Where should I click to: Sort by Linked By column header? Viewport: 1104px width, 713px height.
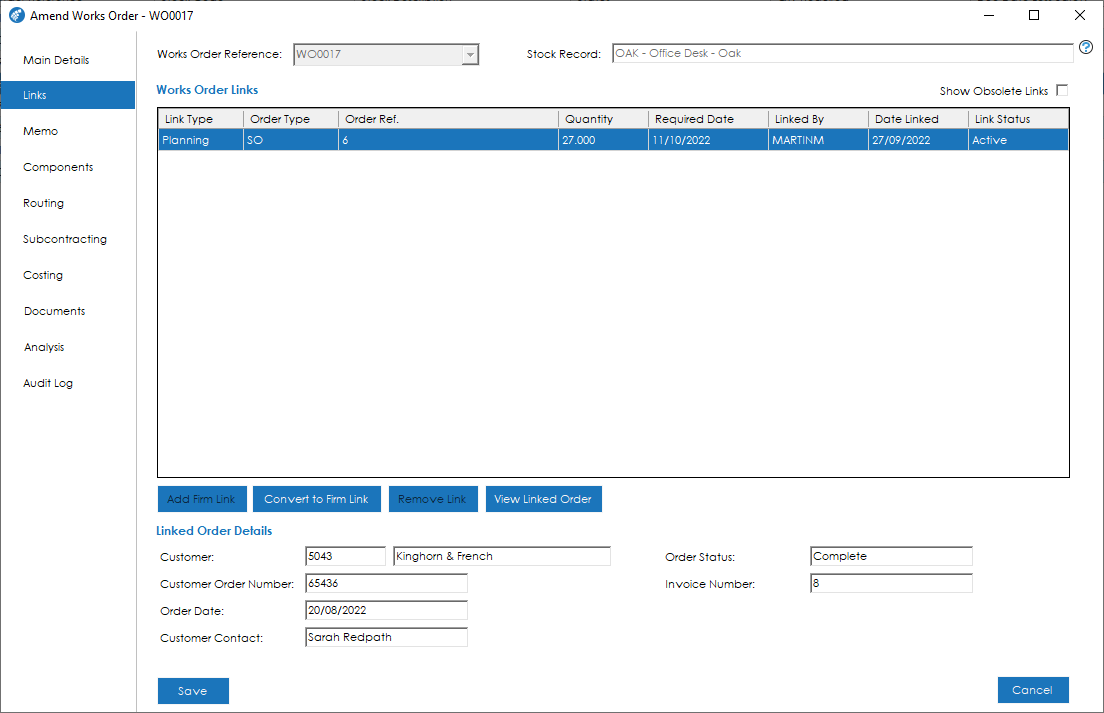click(x=819, y=119)
